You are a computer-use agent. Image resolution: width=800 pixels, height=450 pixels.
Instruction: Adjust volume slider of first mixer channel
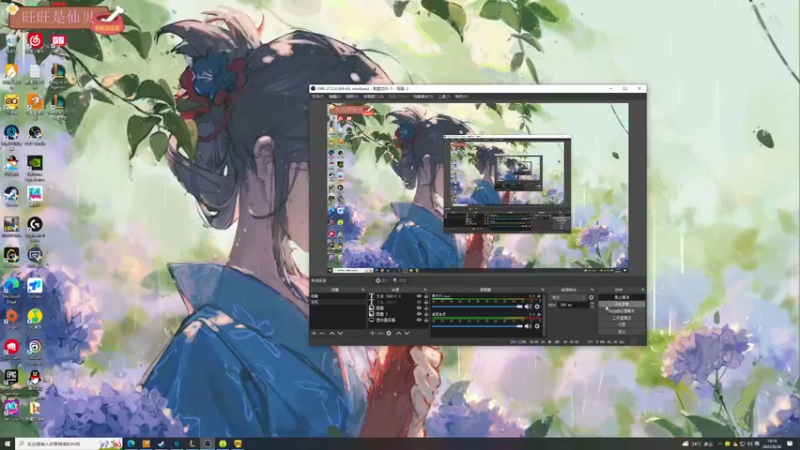[x=477, y=307]
